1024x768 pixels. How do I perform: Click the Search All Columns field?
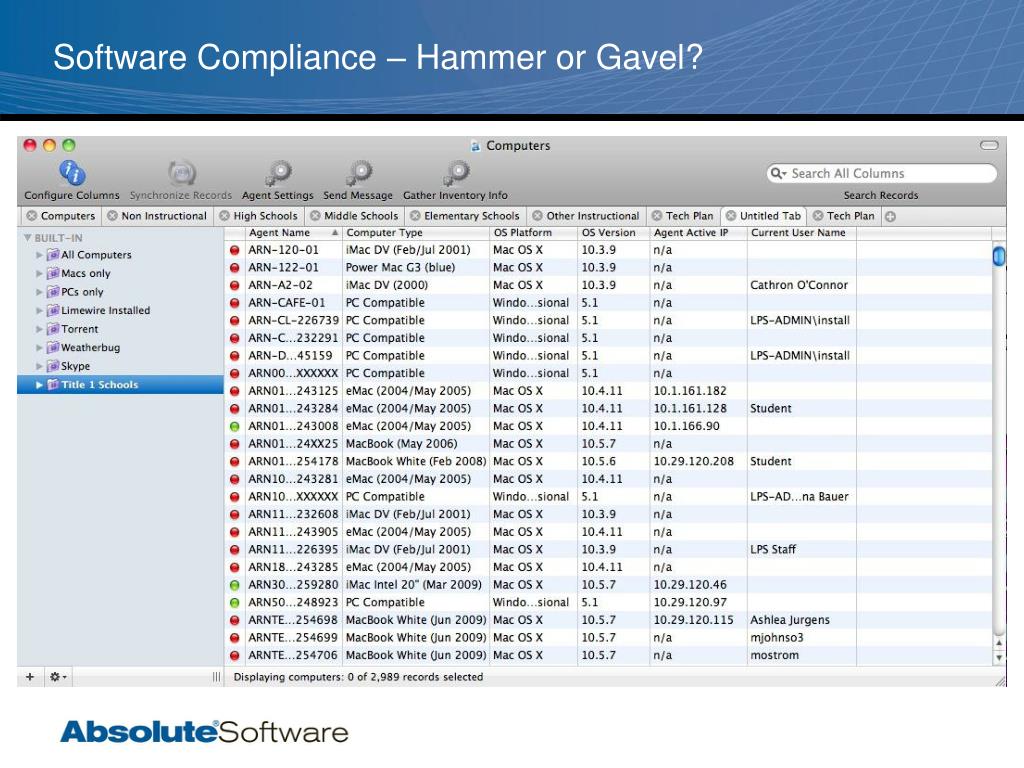tap(882, 173)
